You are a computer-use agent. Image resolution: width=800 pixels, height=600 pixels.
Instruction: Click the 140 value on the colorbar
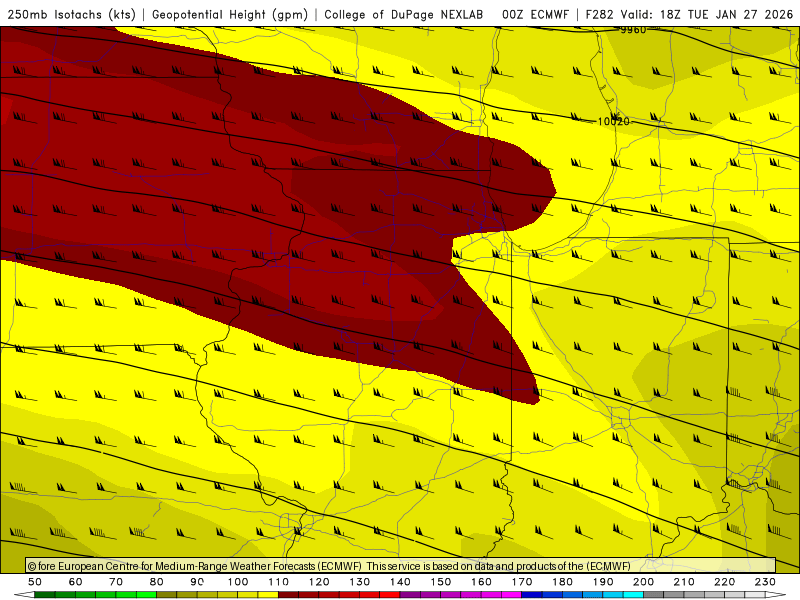(x=400, y=582)
